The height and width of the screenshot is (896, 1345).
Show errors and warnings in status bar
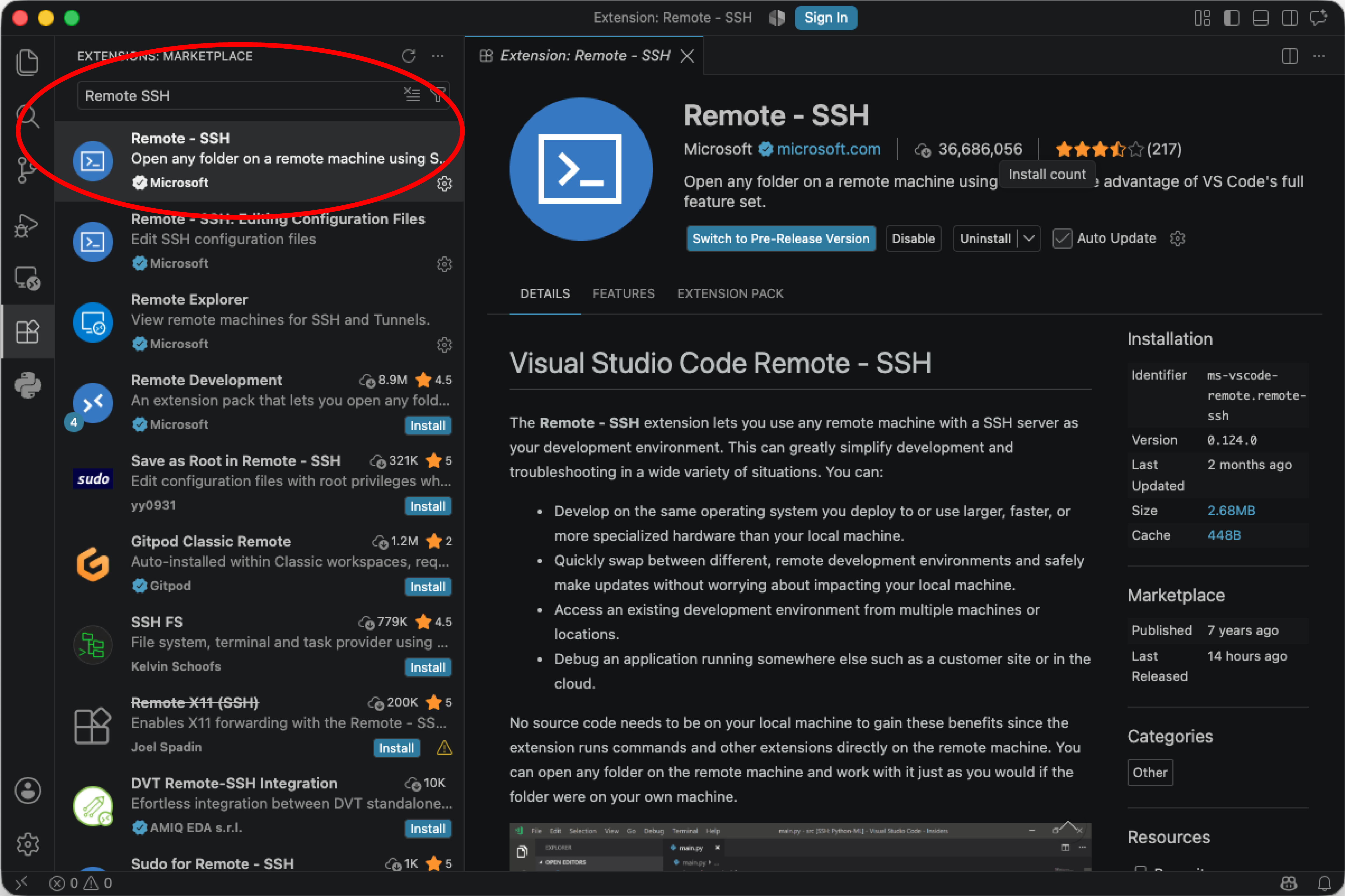pyautogui.click(x=81, y=883)
